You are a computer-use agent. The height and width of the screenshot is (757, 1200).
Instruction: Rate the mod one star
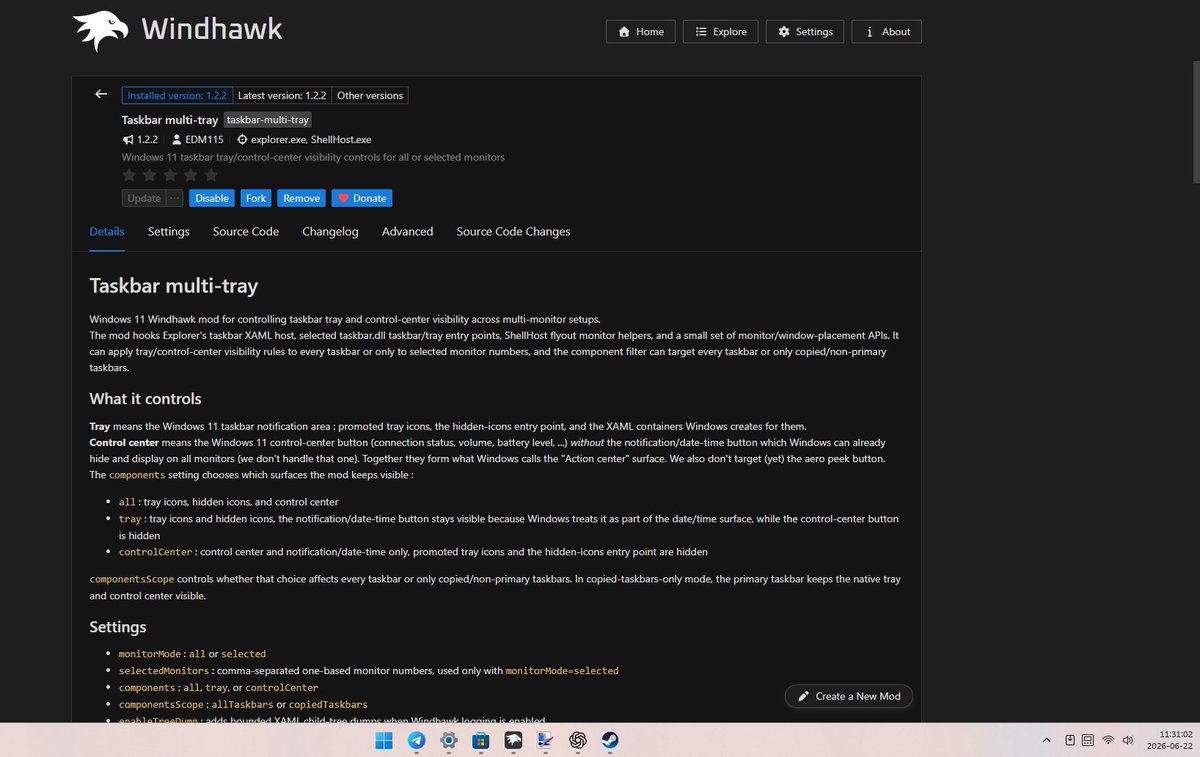129,175
